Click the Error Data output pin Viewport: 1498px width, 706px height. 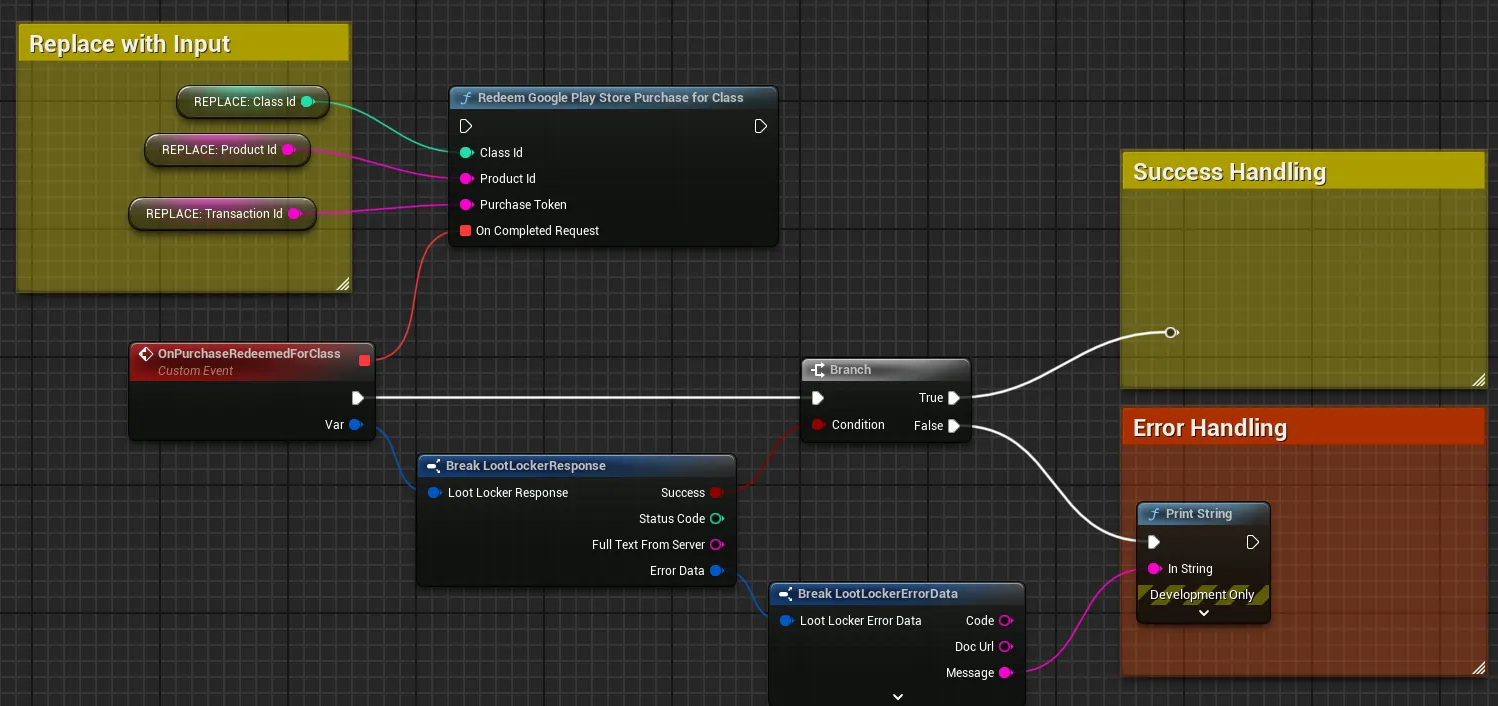click(716, 570)
